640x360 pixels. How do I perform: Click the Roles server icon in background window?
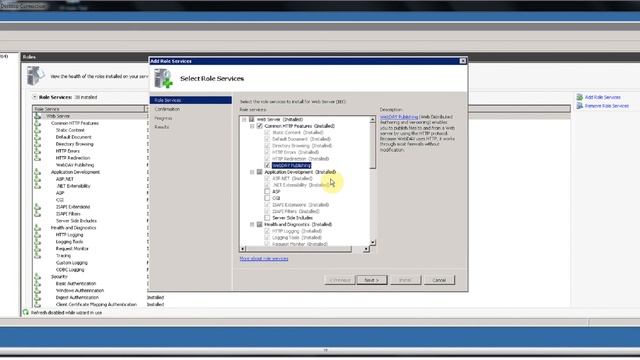(x=35, y=76)
